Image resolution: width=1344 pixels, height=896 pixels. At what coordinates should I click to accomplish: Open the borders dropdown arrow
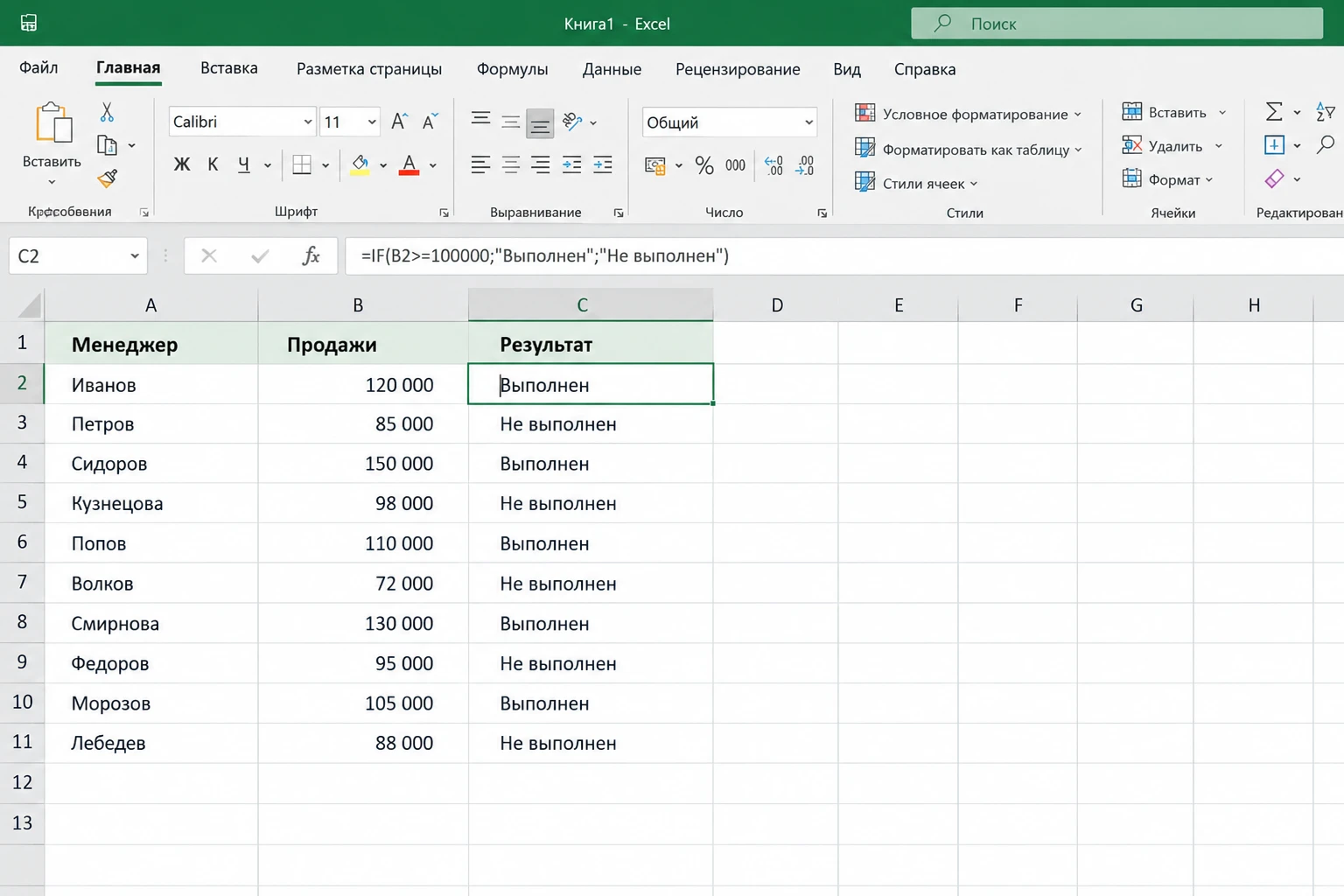coord(325,165)
